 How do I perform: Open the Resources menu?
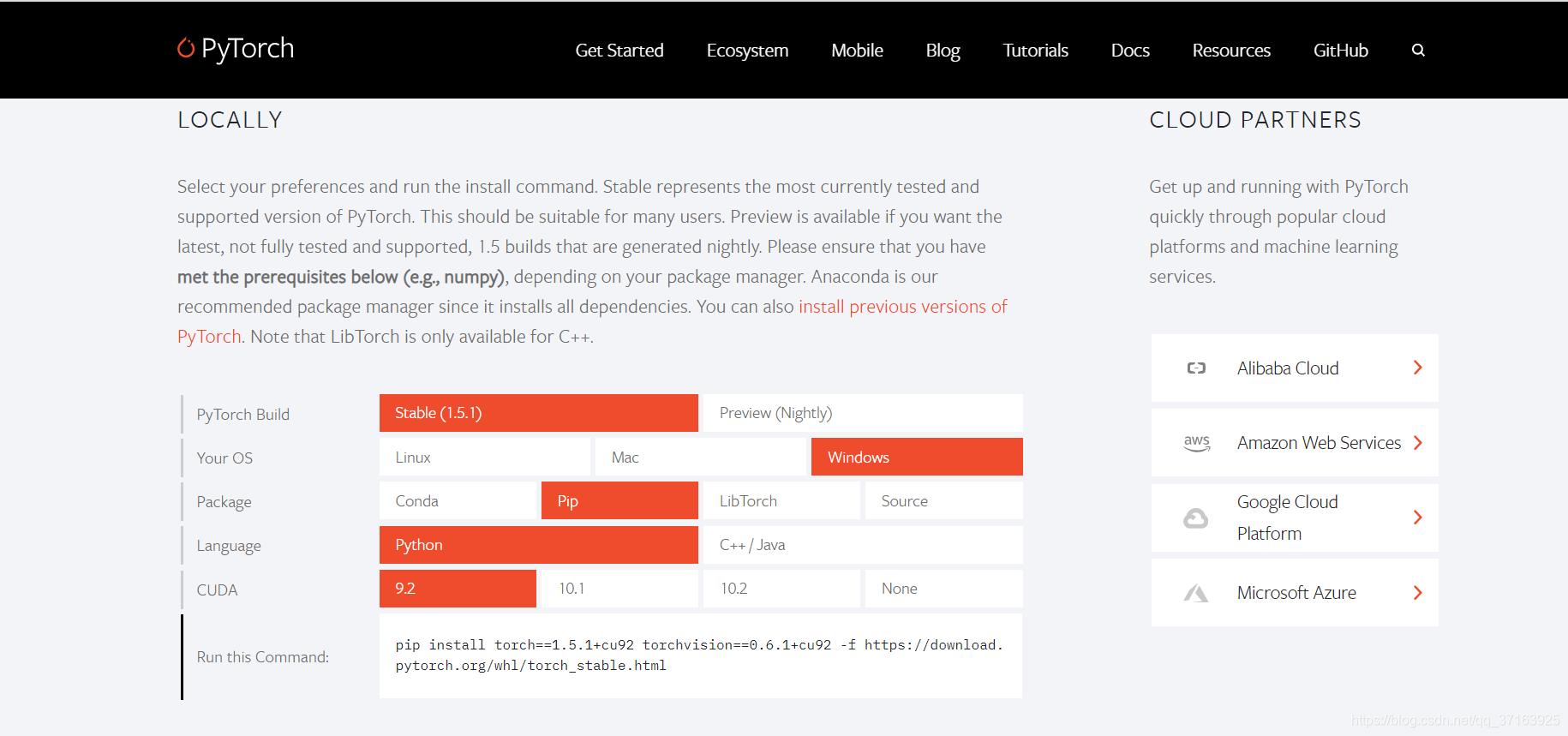[1231, 51]
